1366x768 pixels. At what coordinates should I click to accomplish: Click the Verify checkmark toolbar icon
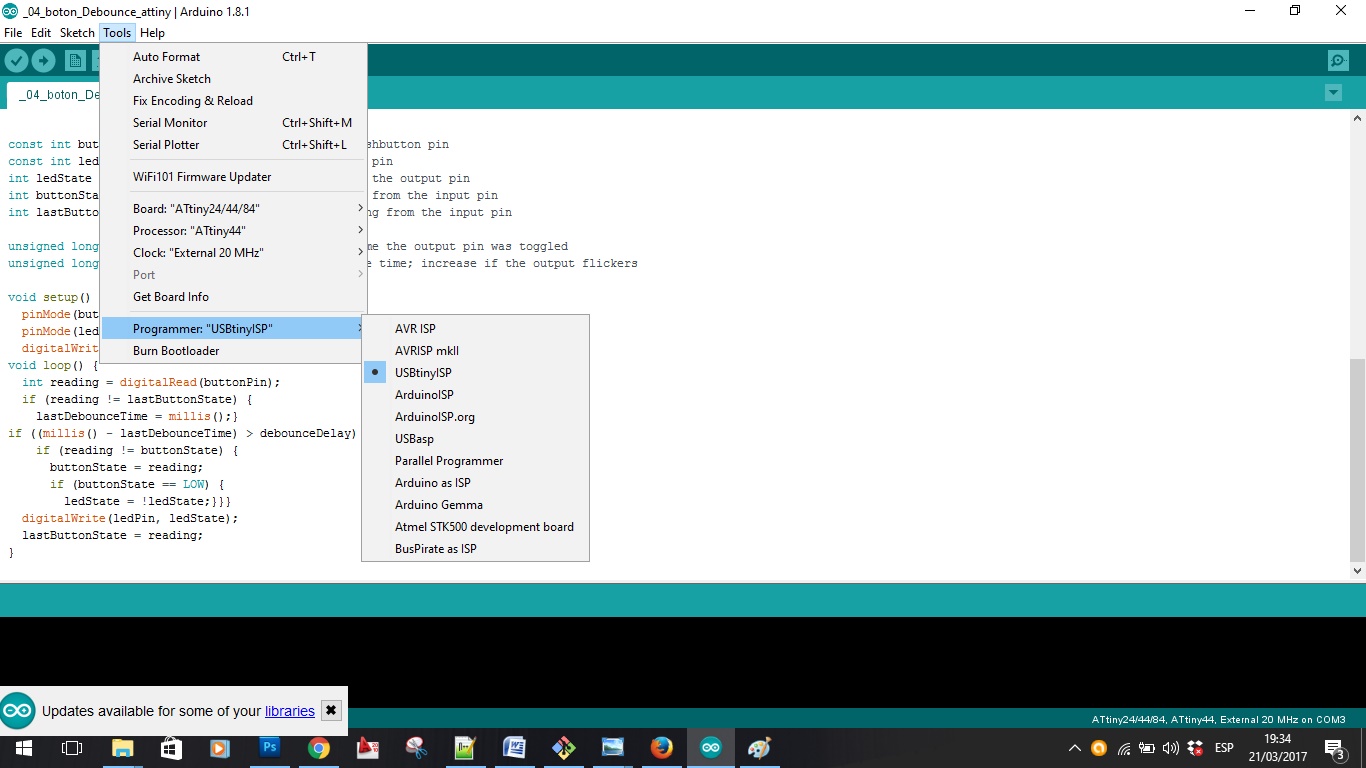[x=16, y=61]
